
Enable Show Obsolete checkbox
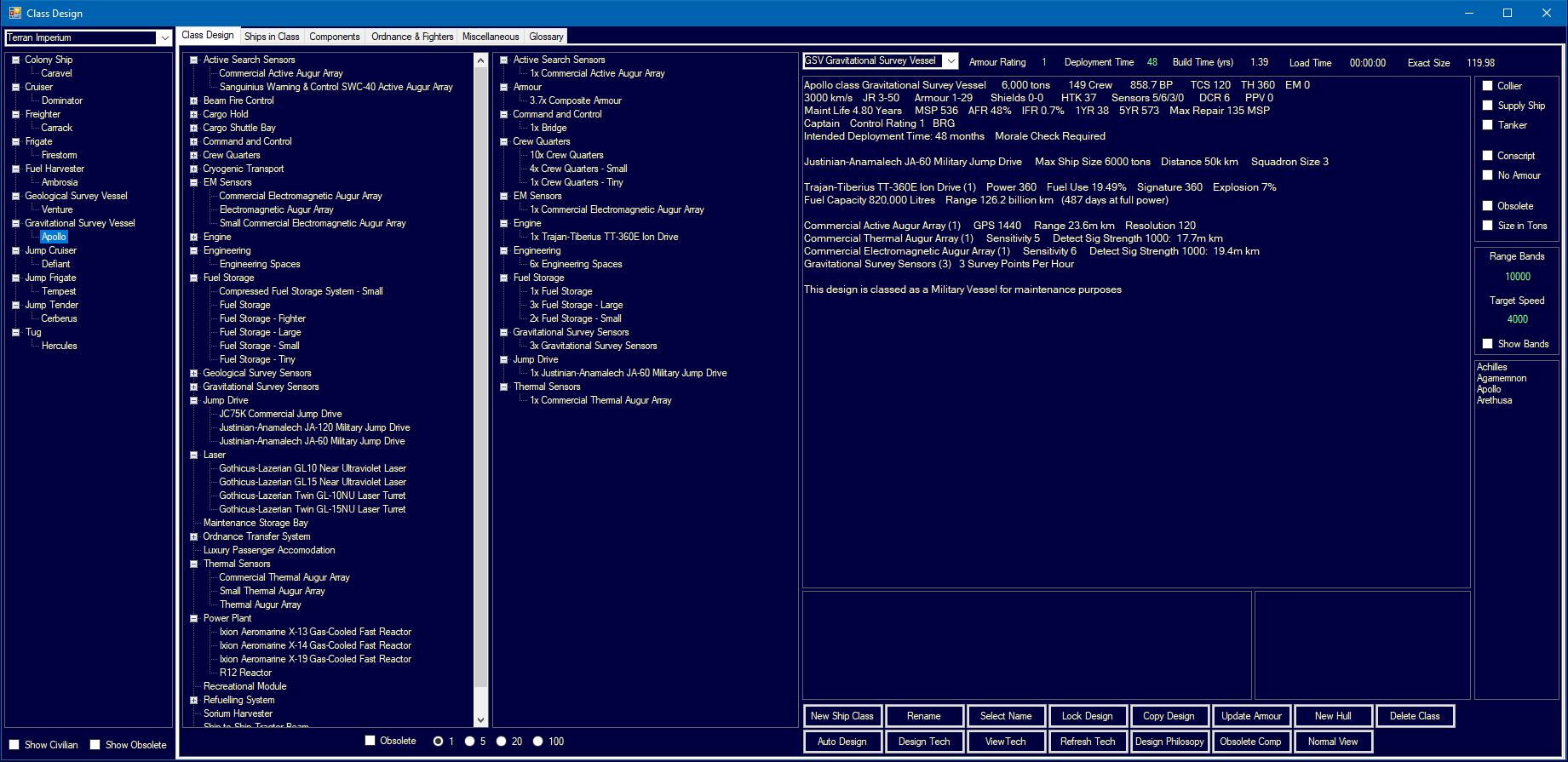[x=95, y=745]
